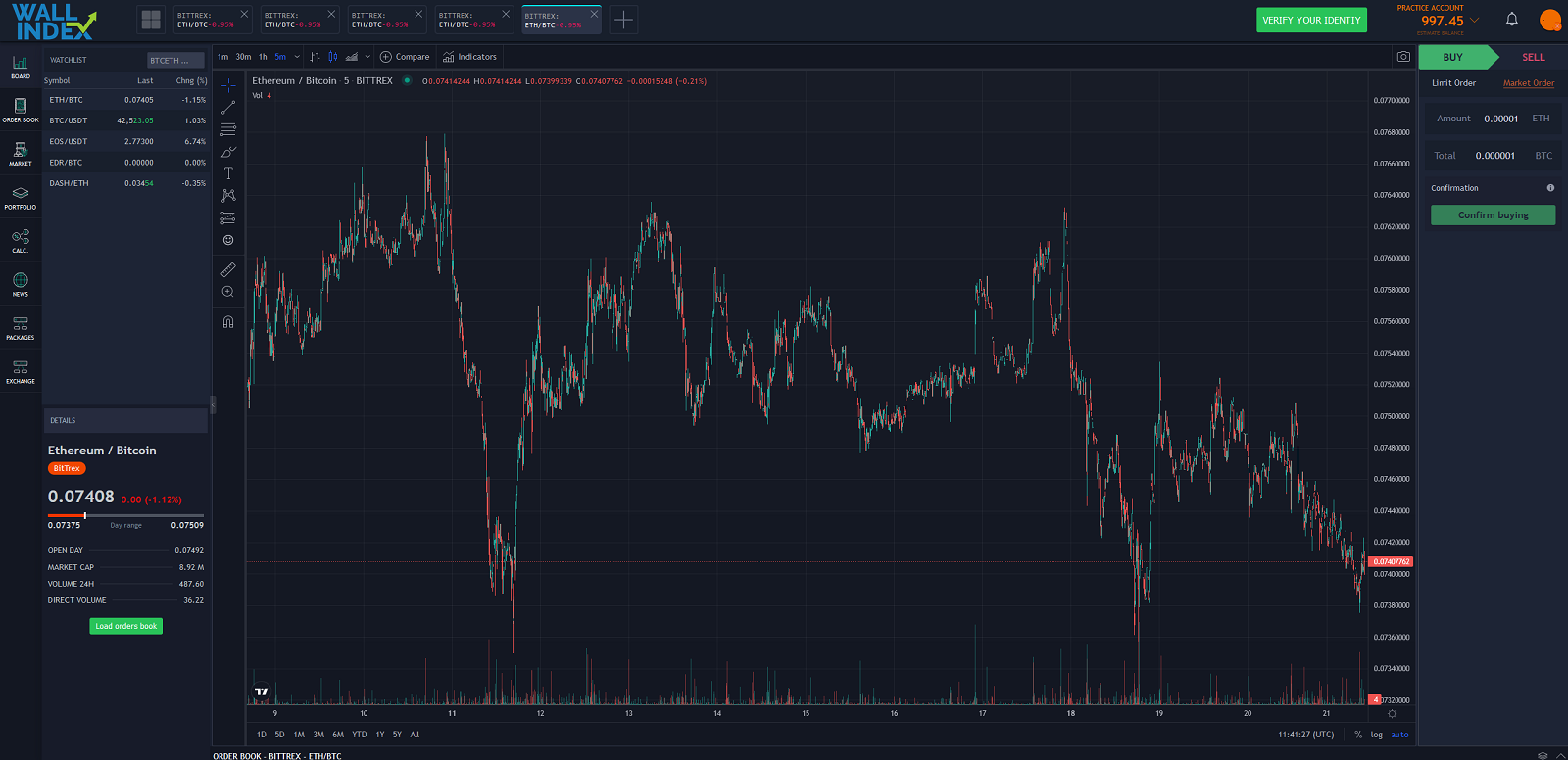Image resolution: width=1568 pixels, height=760 pixels.
Task: Select the crosshair cursor tool
Action: point(228,85)
